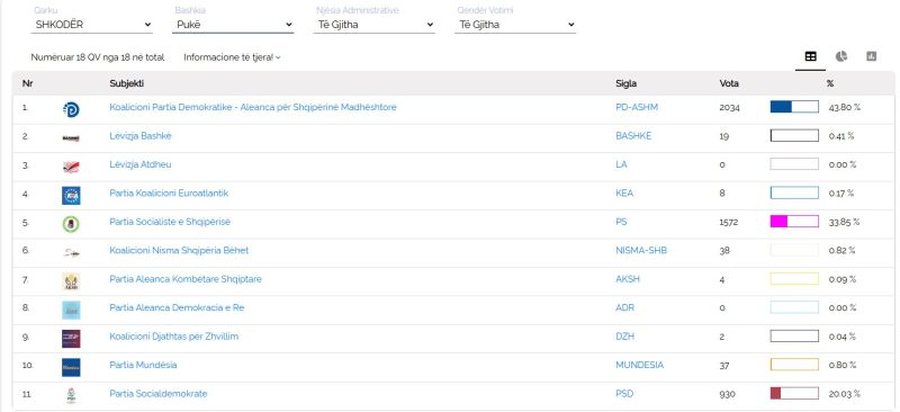Click the NISMA-SHB sigla link
Viewport: 900px width, 412px height.
coord(641,251)
